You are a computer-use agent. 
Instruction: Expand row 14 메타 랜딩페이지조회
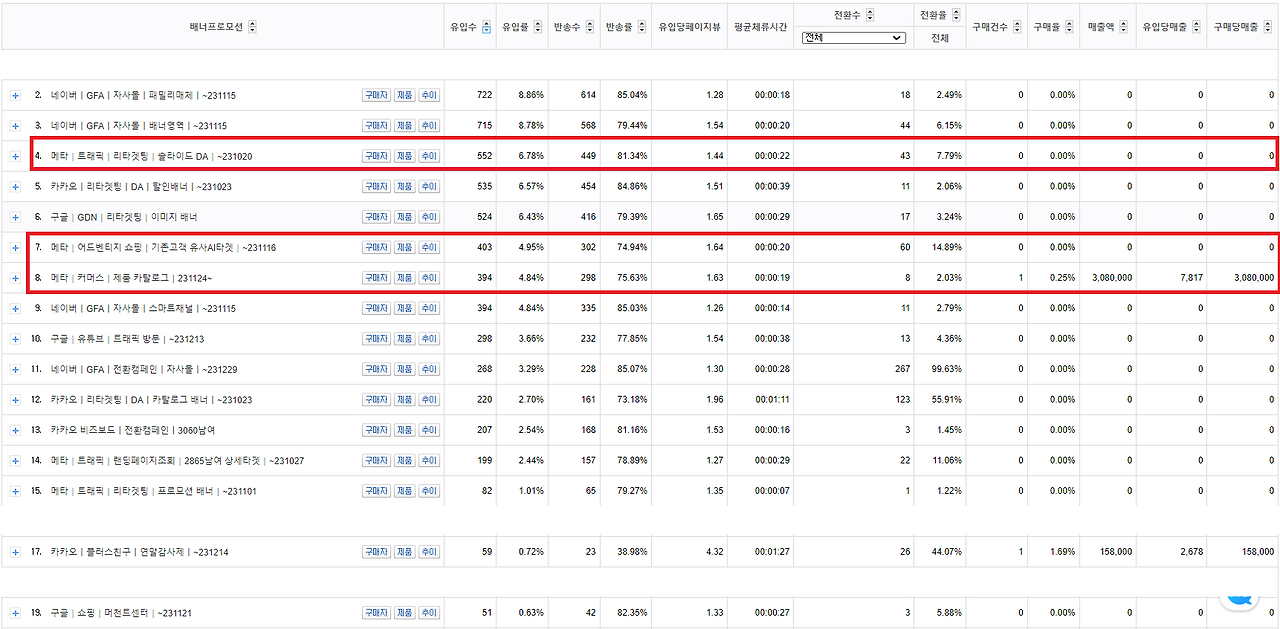(15, 461)
